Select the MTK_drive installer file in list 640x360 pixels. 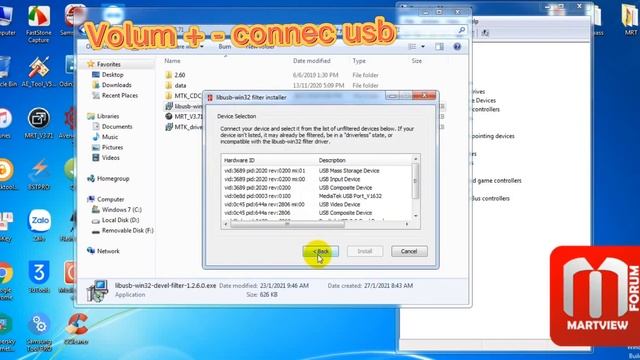[x=184, y=127]
